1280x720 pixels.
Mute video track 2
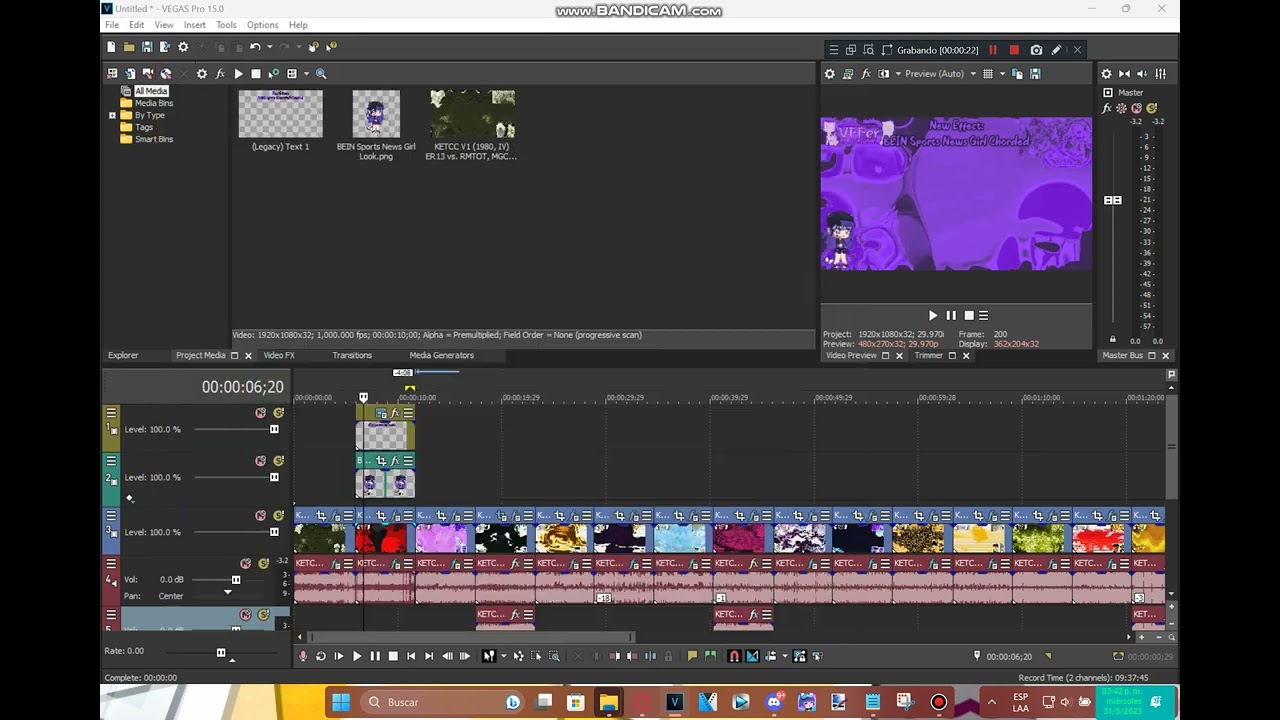pyautogui.click(x=260, y=461)
